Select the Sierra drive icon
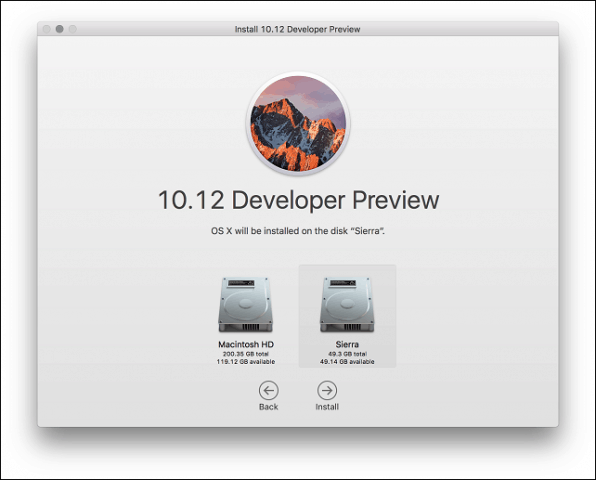The width and height of the screenshot is (596, 480). (347, 305)
